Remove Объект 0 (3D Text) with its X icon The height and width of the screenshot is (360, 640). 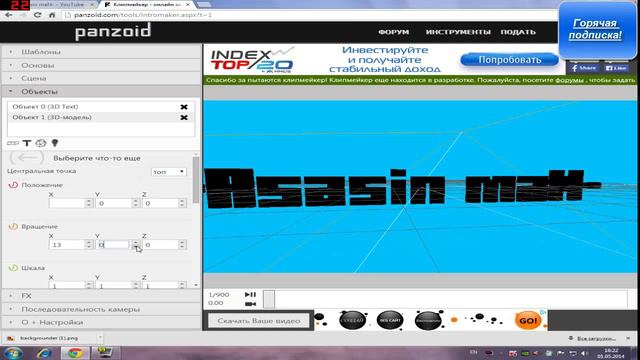[x=184, y=107]
